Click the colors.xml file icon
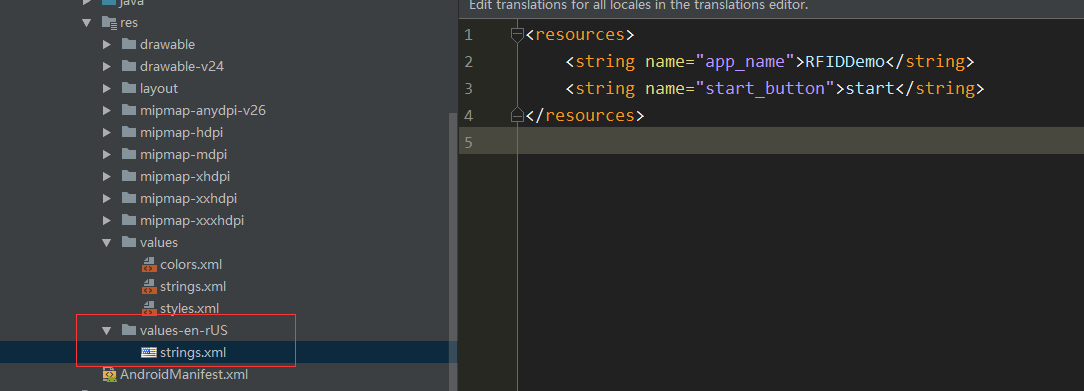Image resolution: width=1084 pixels, height=391 pixels. [149, 265]
